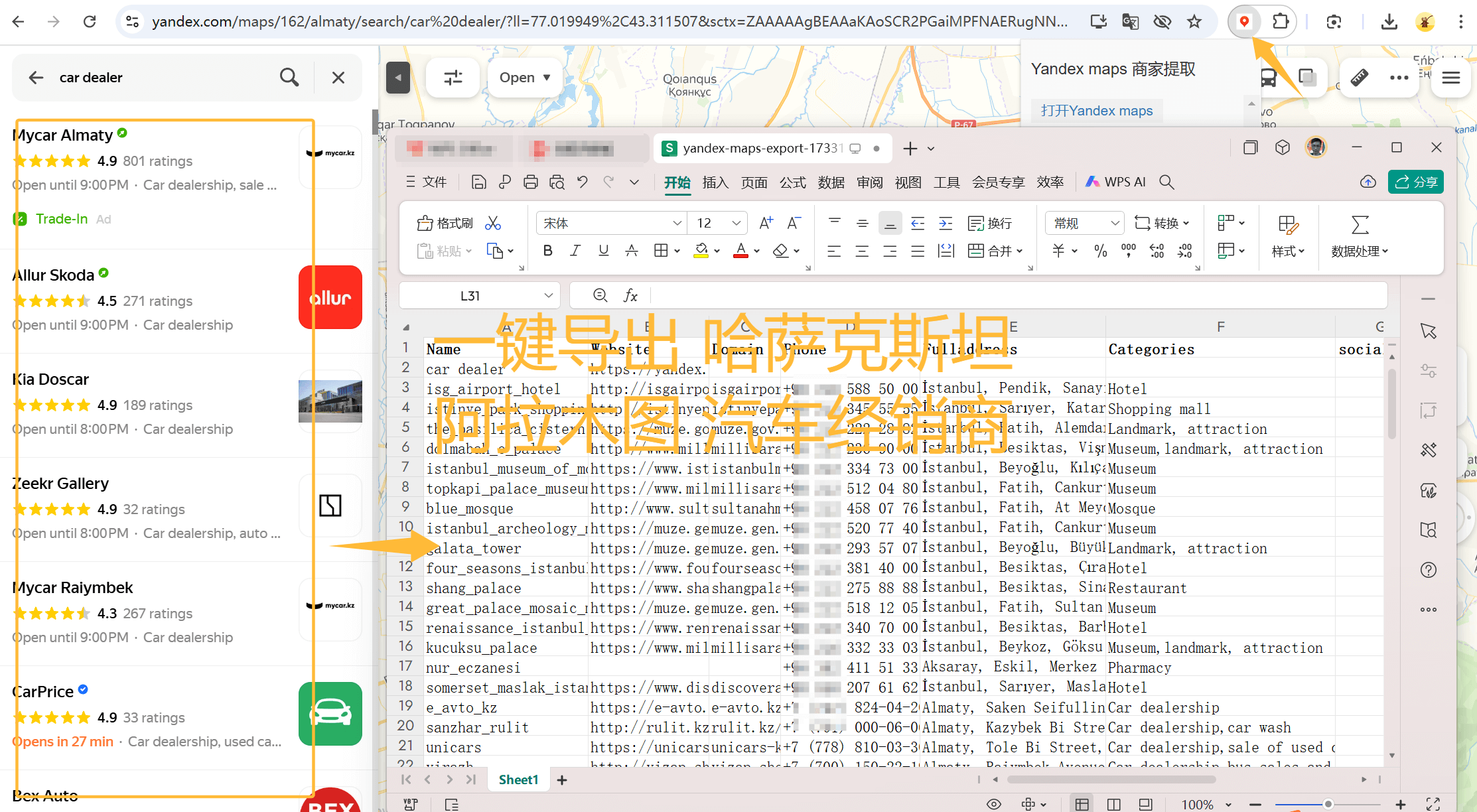
Task: Click the help question icon in WPS sidebar
Action: coord(1428,570)
